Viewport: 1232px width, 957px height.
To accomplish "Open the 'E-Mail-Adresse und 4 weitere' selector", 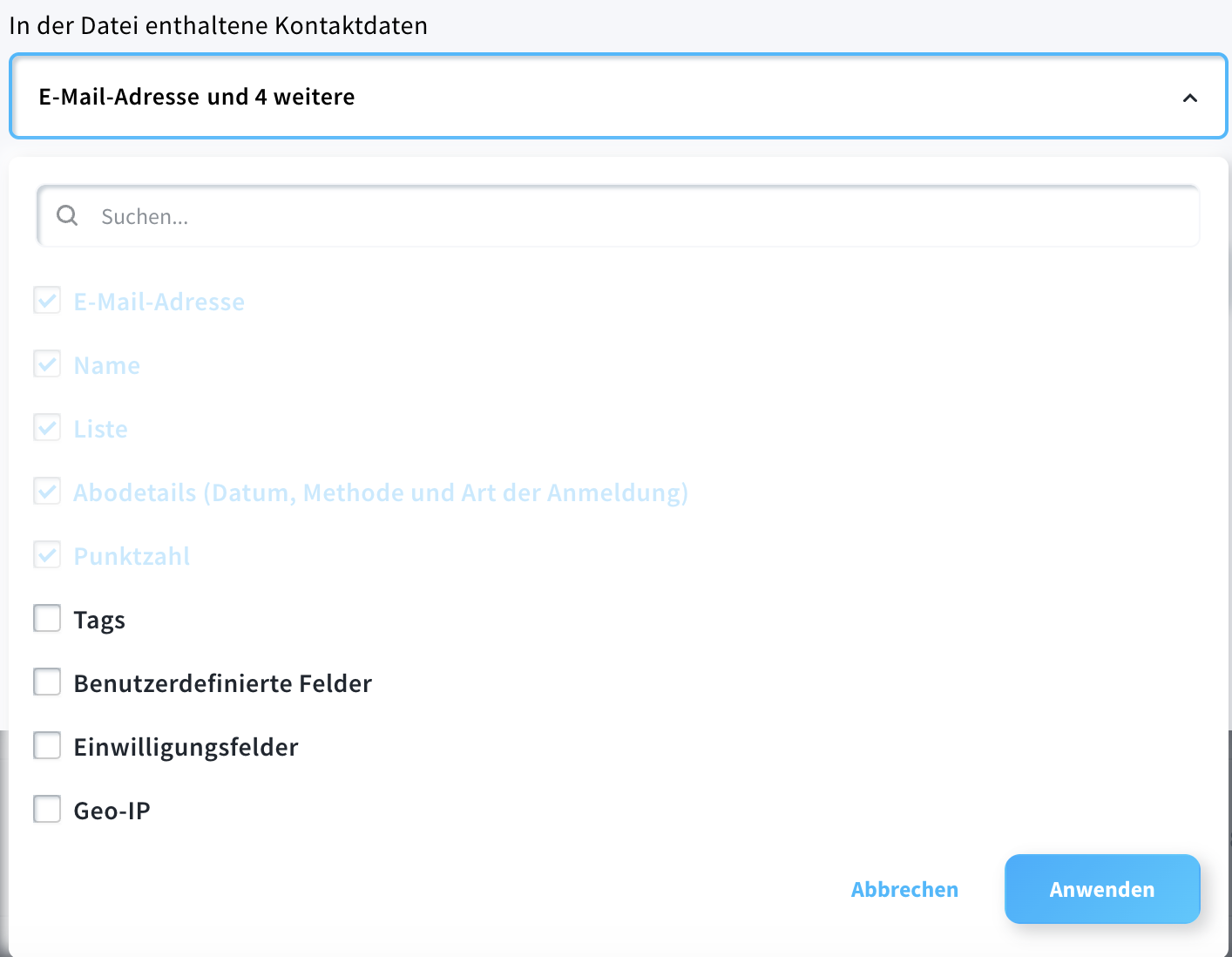I will click(610, 96).
